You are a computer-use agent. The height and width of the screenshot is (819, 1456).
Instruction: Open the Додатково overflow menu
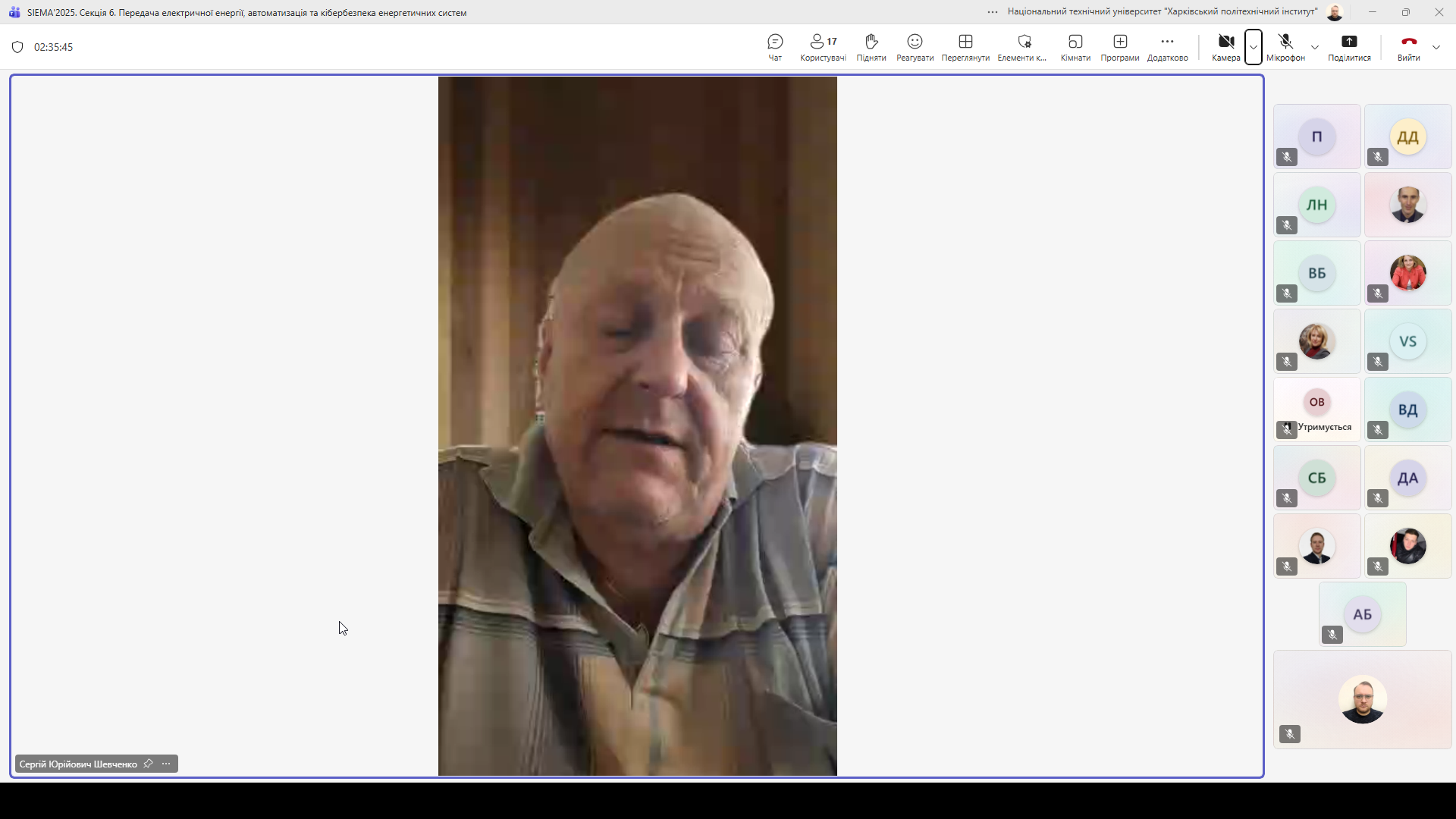tap(1166, 46)
